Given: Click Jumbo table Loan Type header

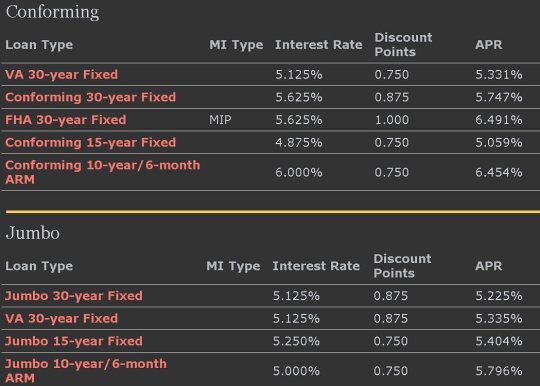Looking at the screenshot, I should [39, 266].
